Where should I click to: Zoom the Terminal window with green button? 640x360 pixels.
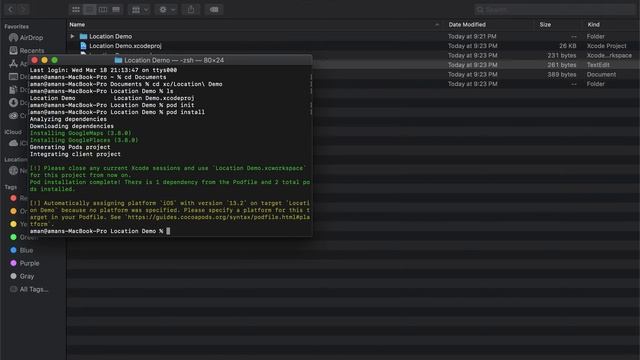[x=54, y=60]
